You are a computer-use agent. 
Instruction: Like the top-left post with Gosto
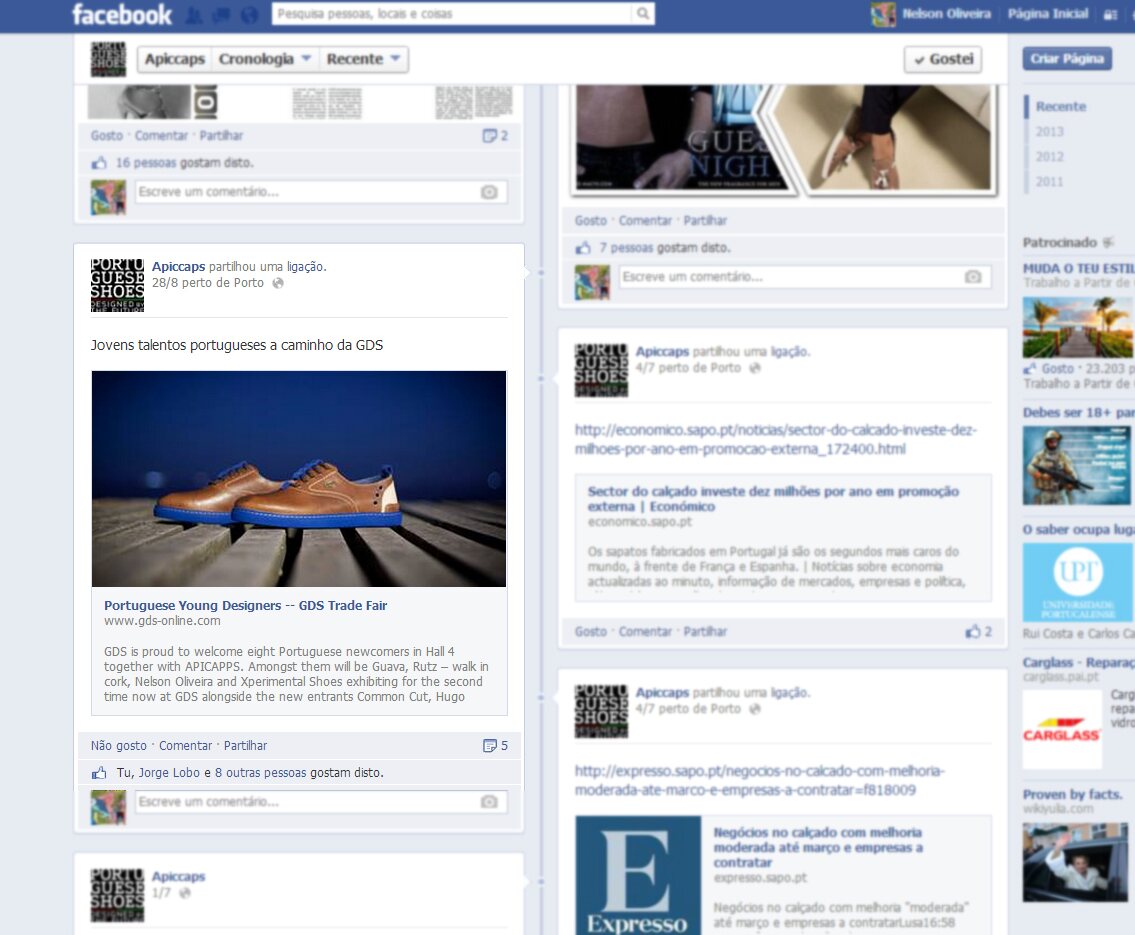[x=106, y=135]
